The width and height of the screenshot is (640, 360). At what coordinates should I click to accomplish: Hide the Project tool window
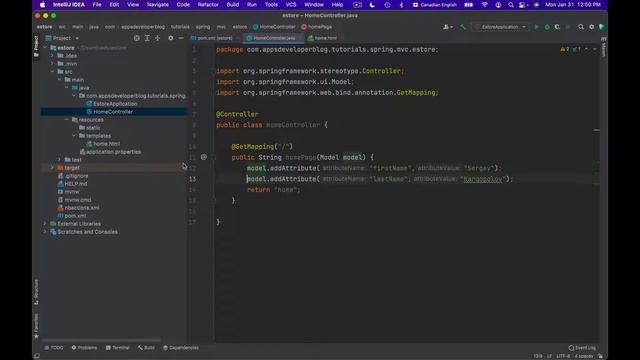click(x=181, y=38)
